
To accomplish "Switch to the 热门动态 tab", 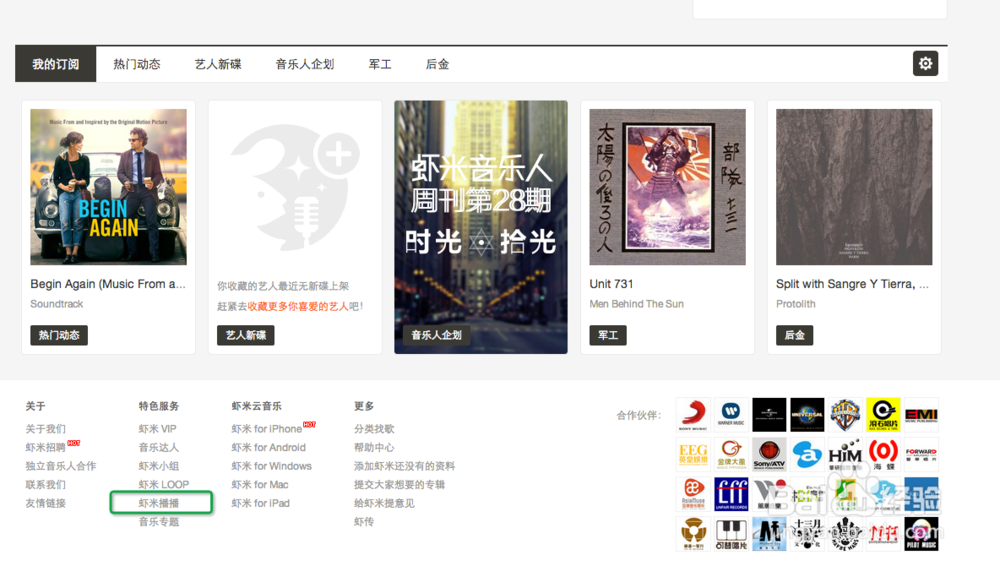I will pos(136,64).
